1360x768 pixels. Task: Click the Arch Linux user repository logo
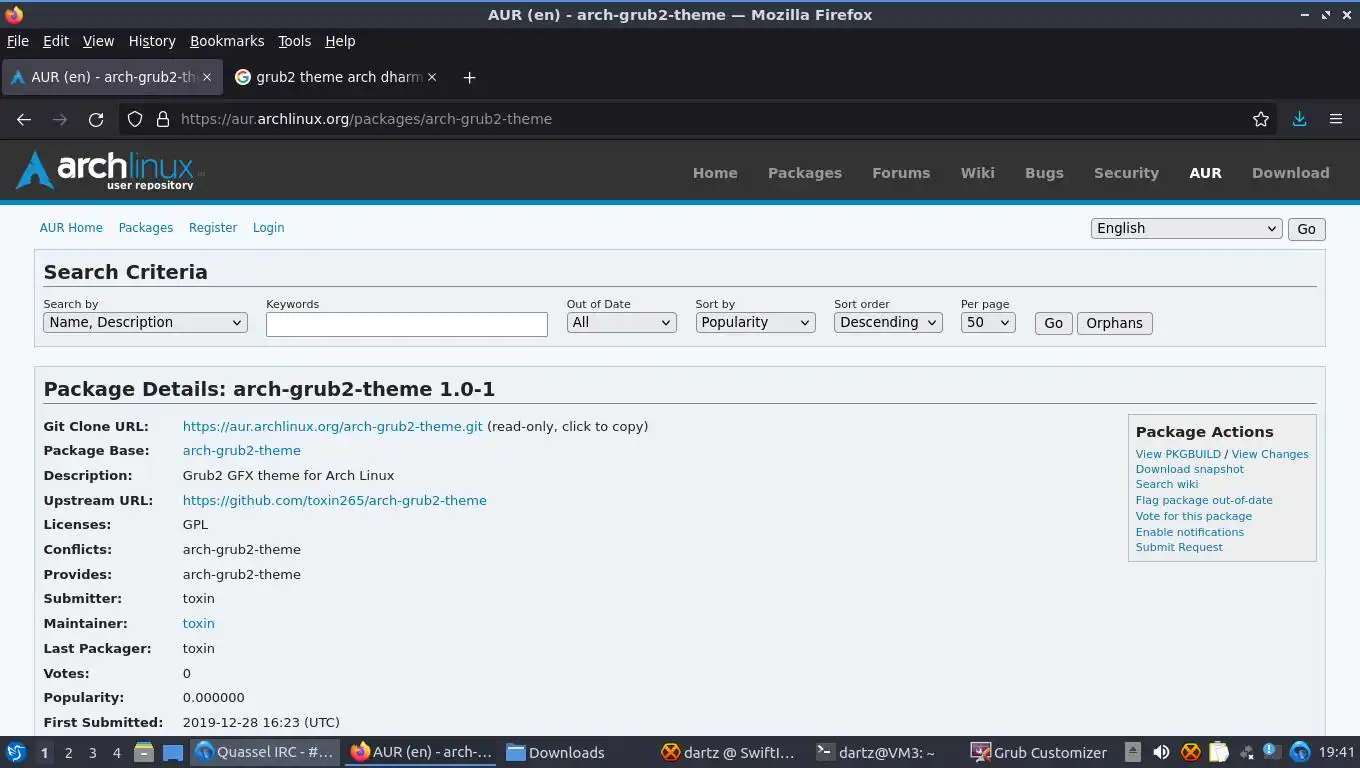coord(110,171)
